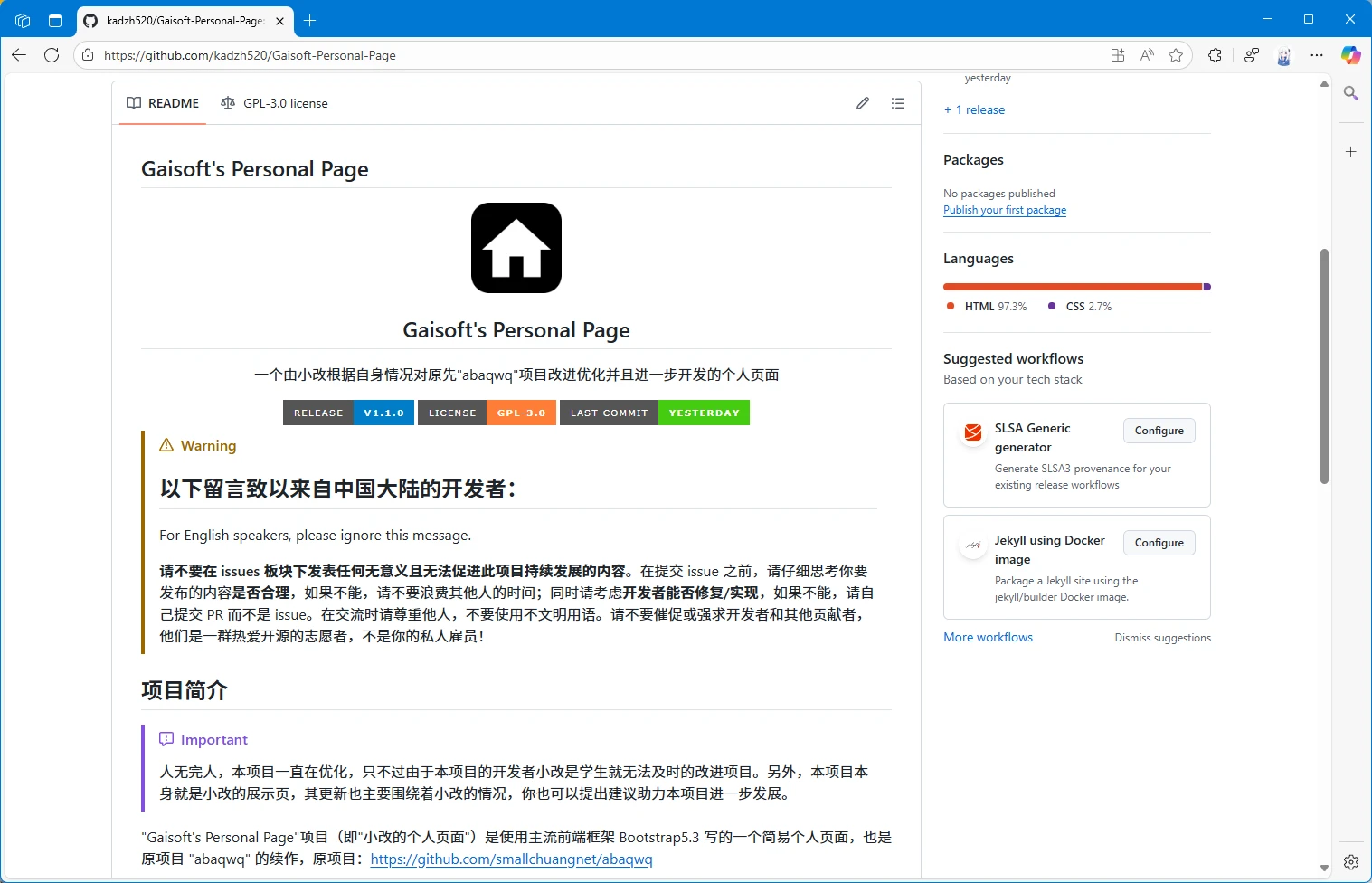
Task: Click the scrollbar down arrow
Action: 1324,868
